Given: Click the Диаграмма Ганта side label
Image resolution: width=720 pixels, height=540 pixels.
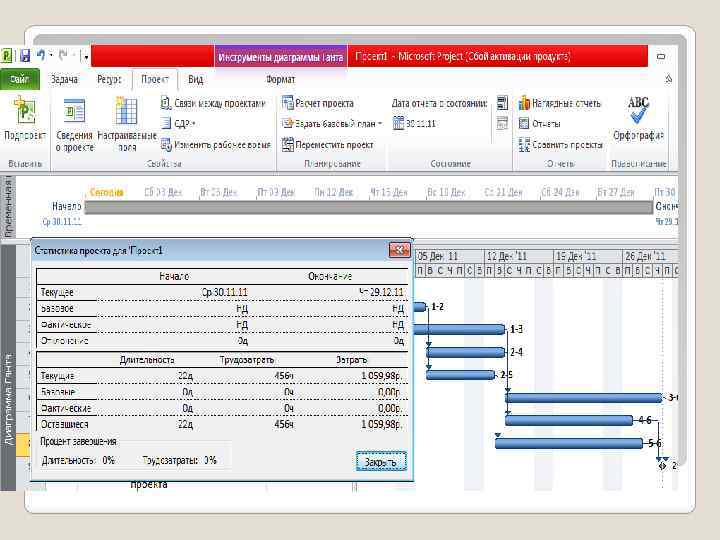Looking at the screenshot, I should coord(8,399).
